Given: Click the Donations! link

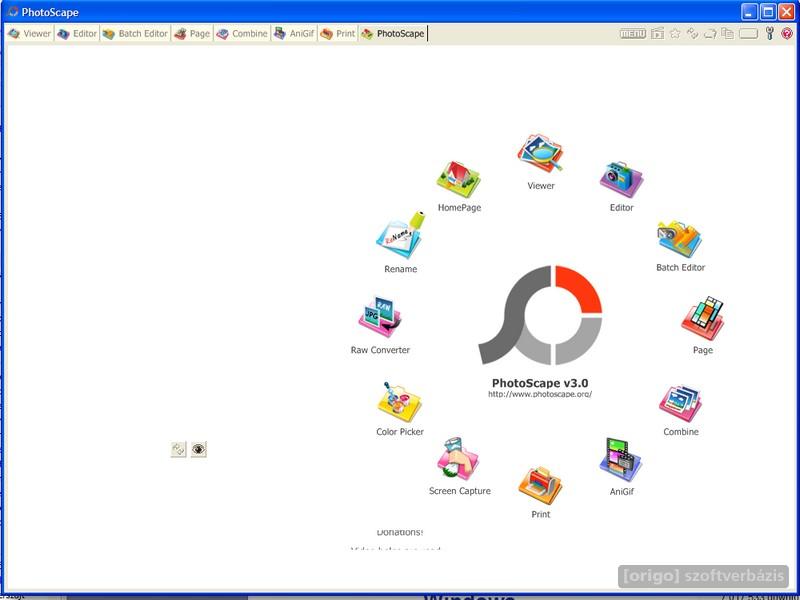Looking at the screenshot, I should pyautogui.click(x=400, y=532).
